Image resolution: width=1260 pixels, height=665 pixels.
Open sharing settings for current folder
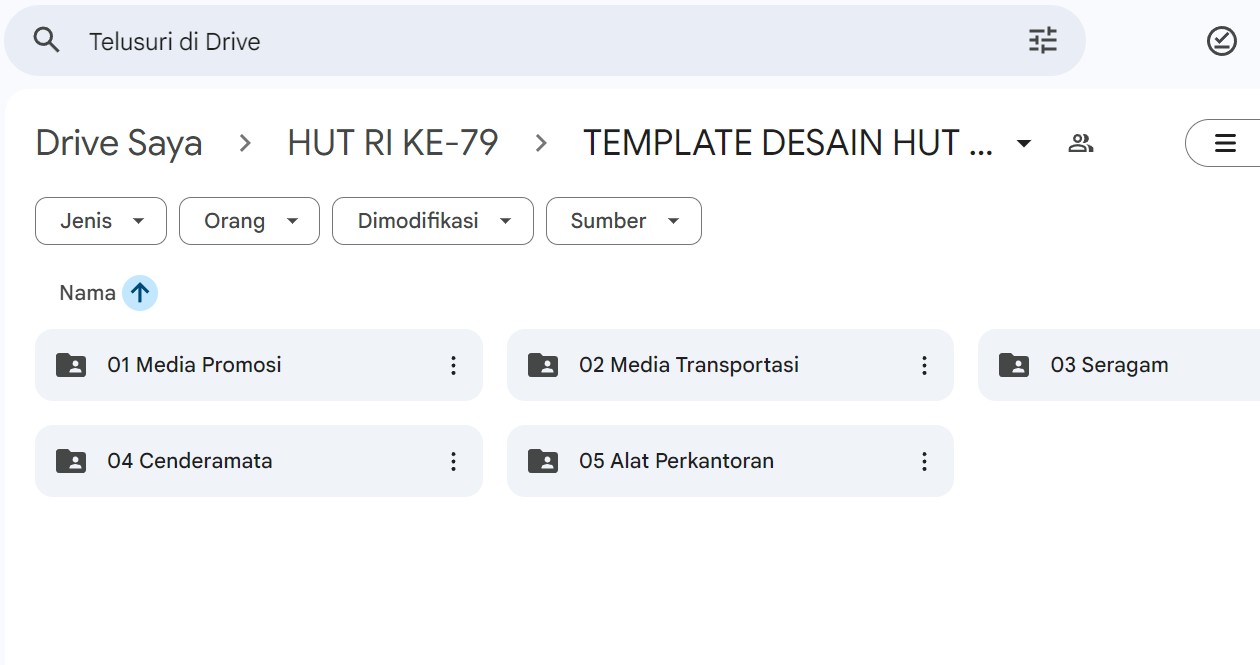[1080, 143]
